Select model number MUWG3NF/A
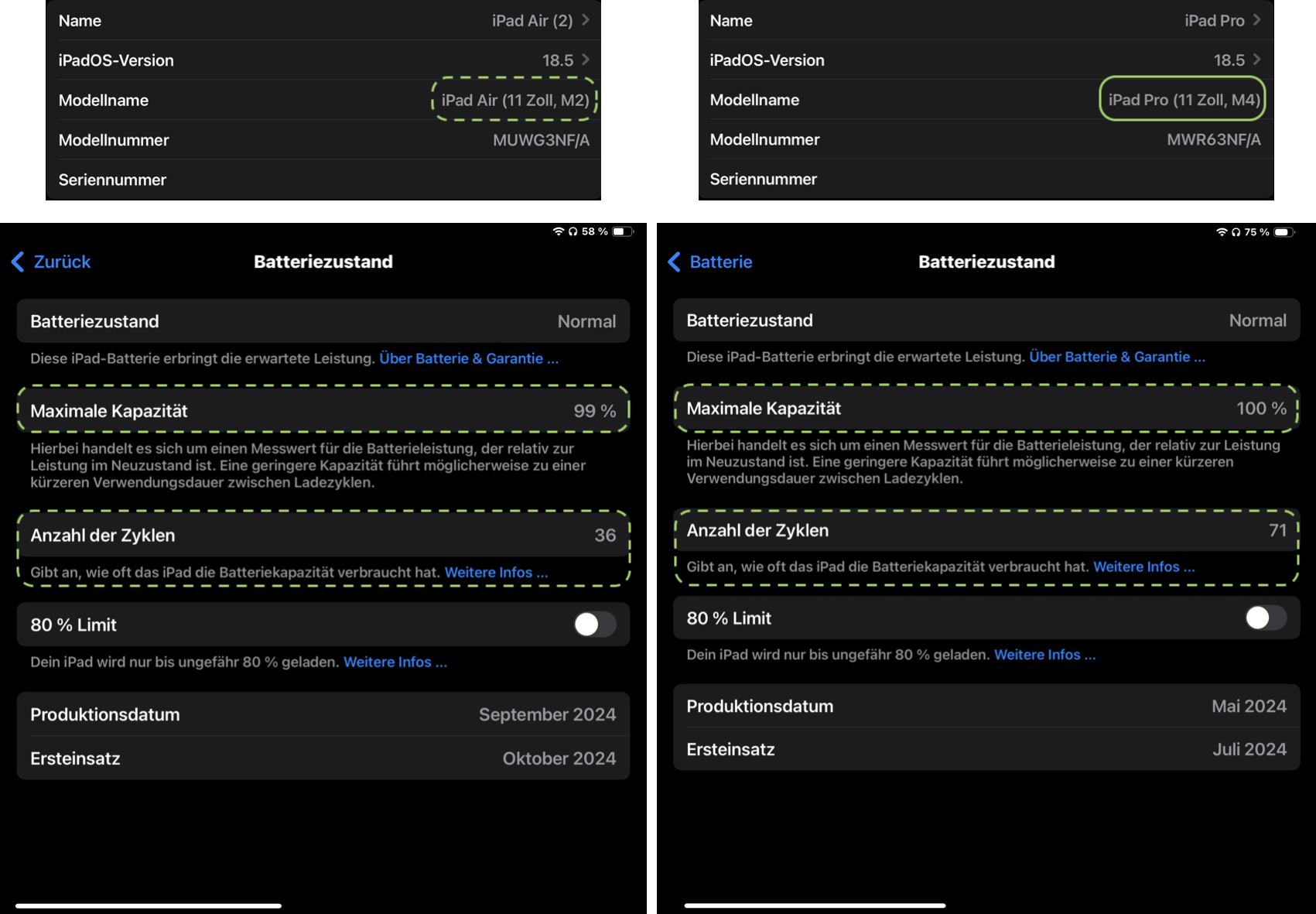 (x=542, y=140)
